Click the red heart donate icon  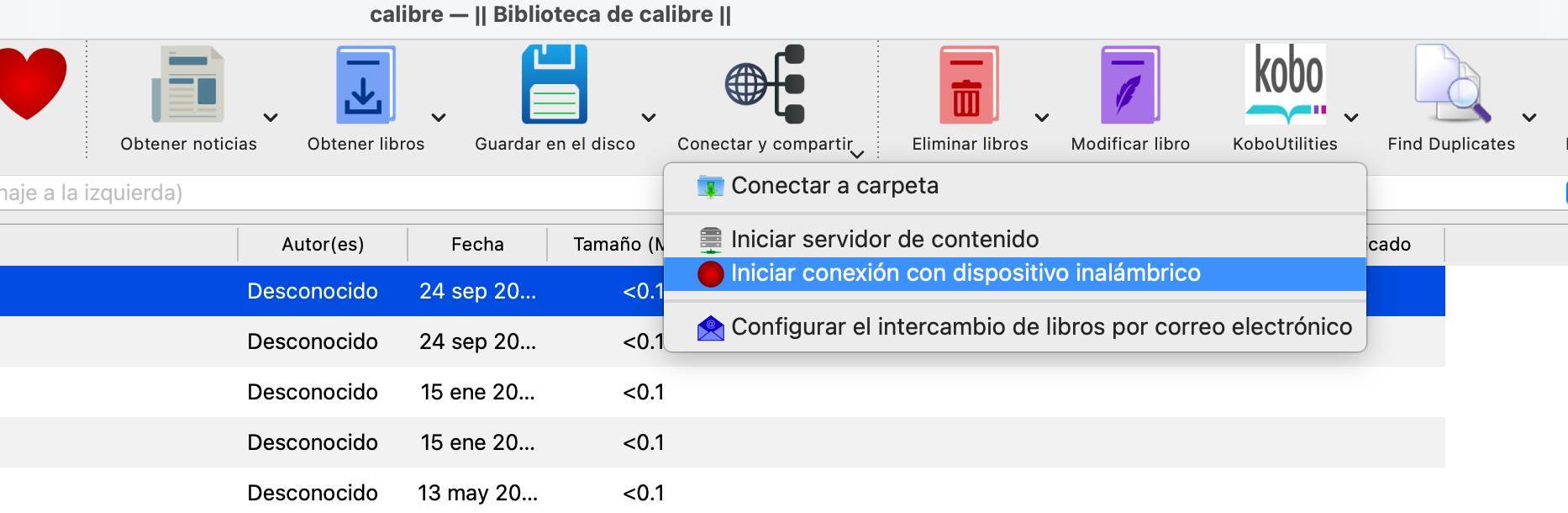click(x=30, y=82)
